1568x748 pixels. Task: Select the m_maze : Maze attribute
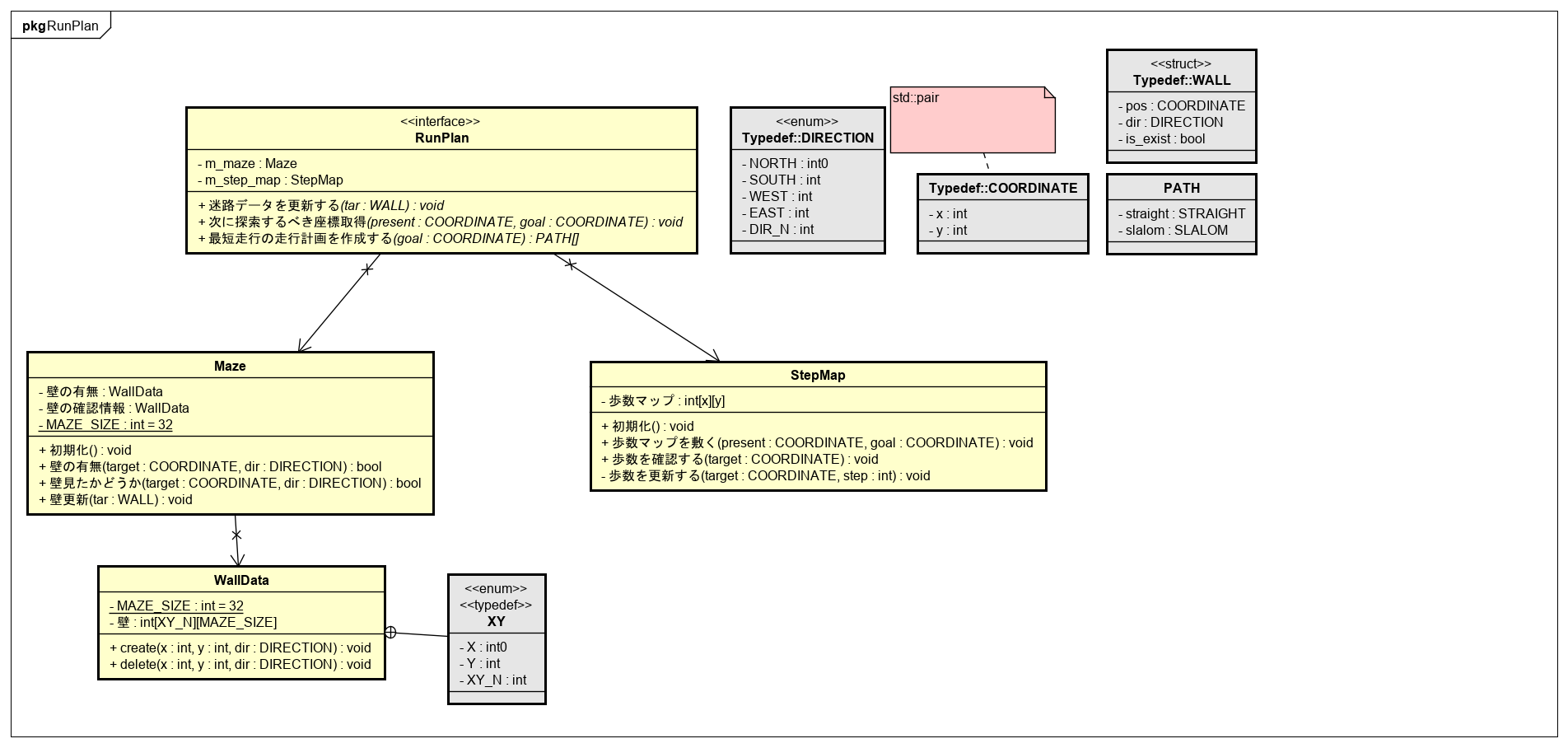[247, 163]
